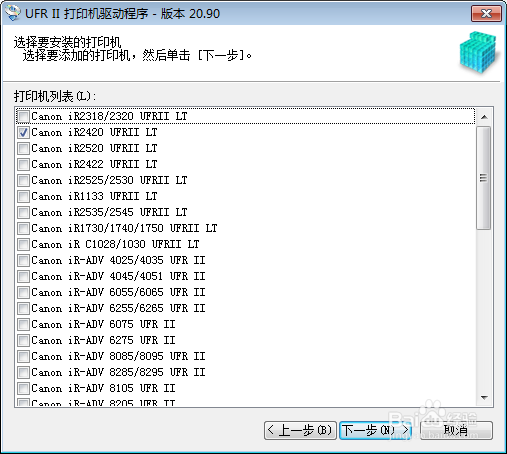Cancel the installer with 取消
Screen dimensions: 507x454
[456, 430]
